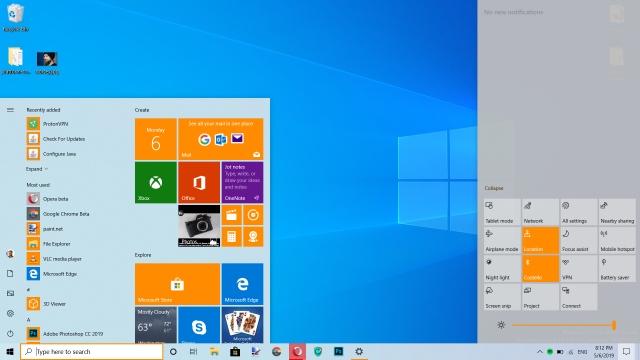
Task: Open the Camera small tile
Action: 253,237
